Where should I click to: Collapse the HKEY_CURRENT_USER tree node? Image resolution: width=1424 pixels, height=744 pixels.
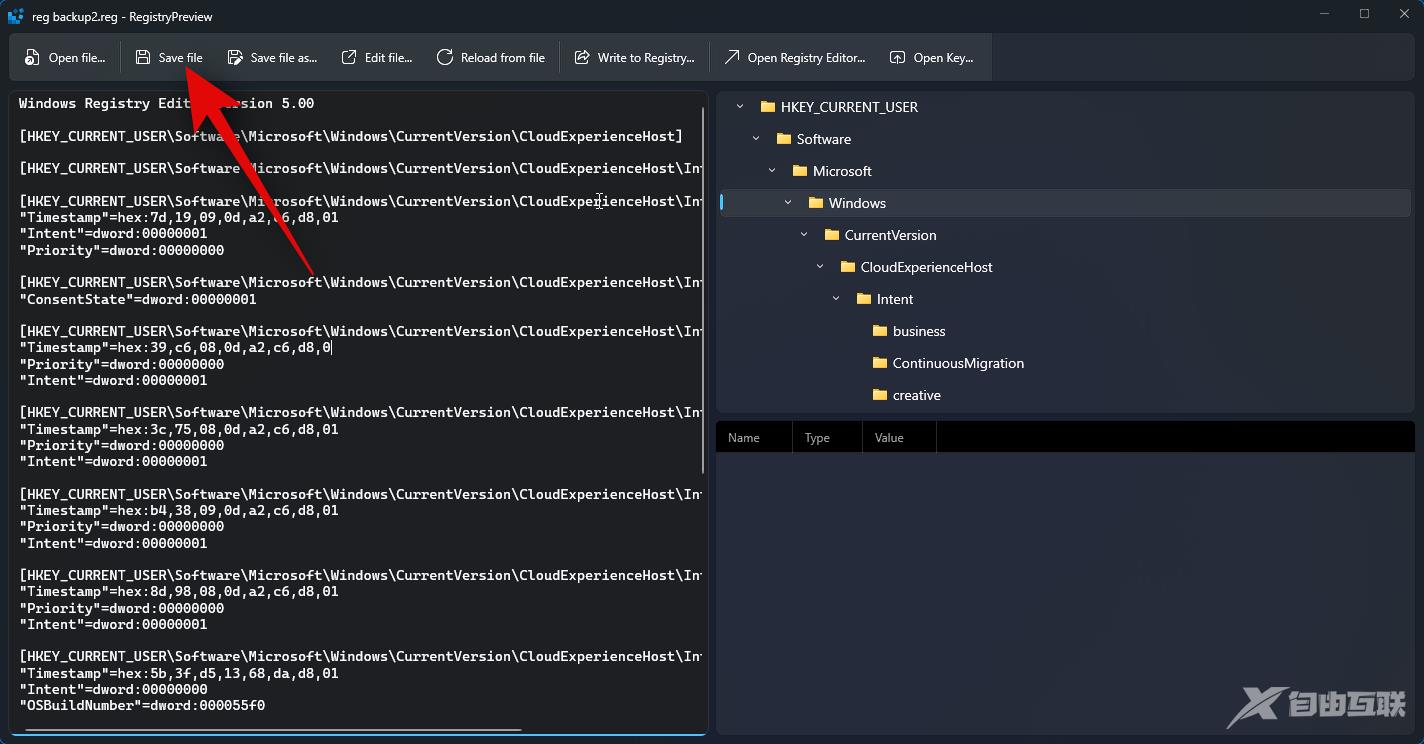pos(740,107)
